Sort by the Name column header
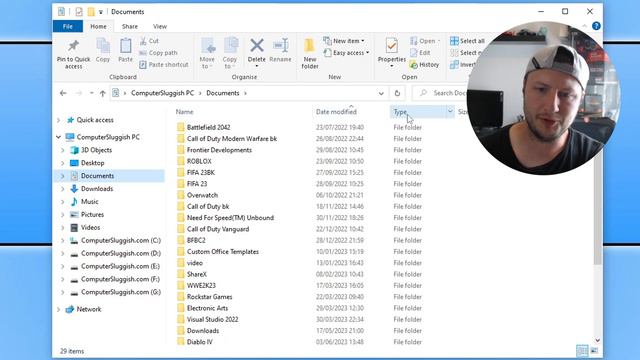 coord(184,112)
